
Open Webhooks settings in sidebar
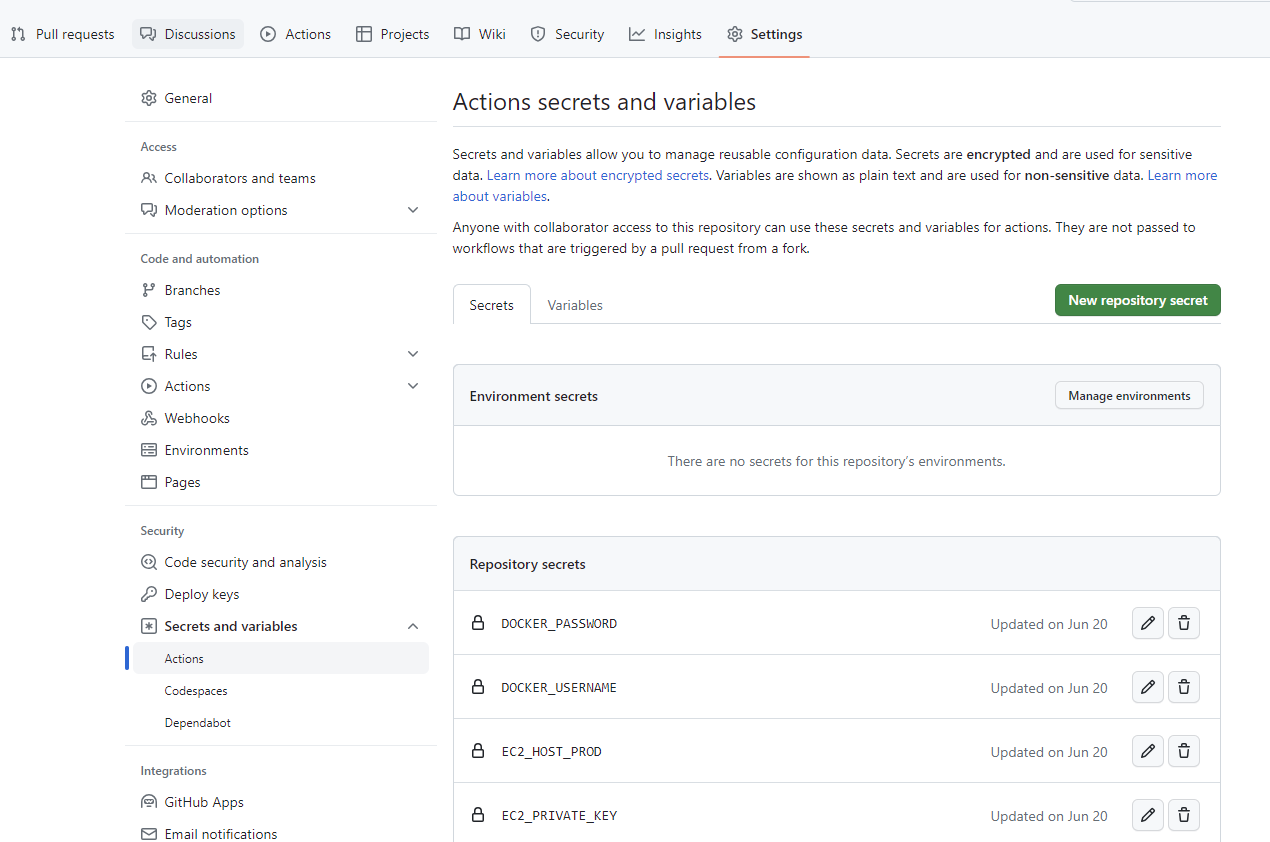coord(197,418)
